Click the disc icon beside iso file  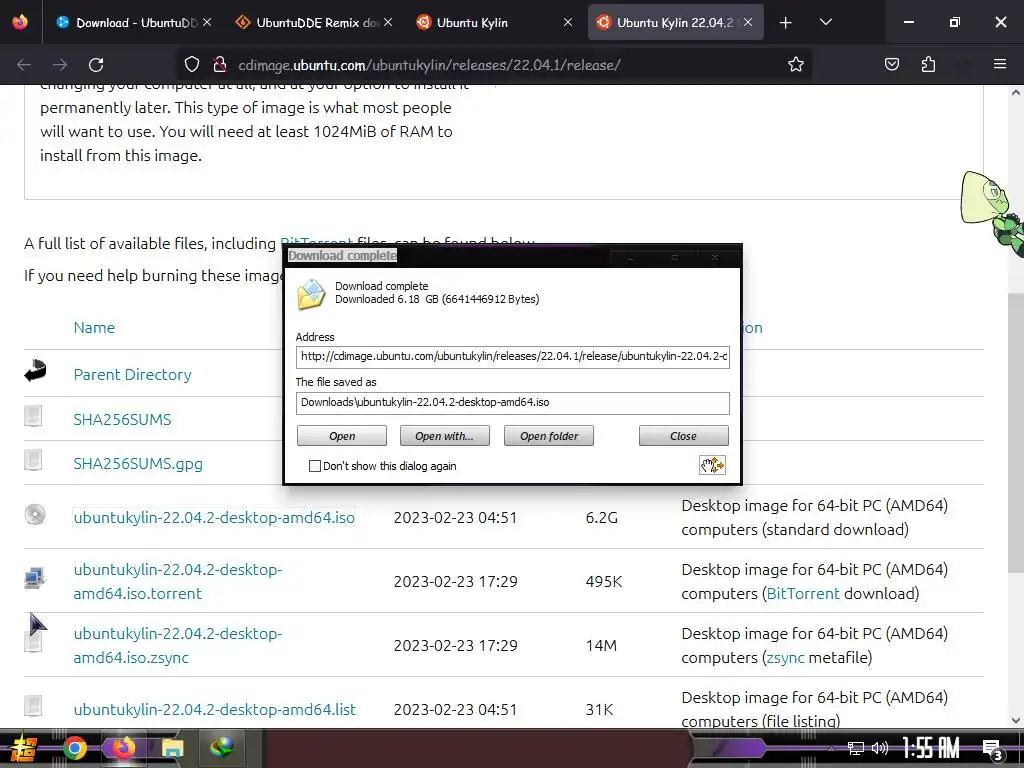point(35,515)
